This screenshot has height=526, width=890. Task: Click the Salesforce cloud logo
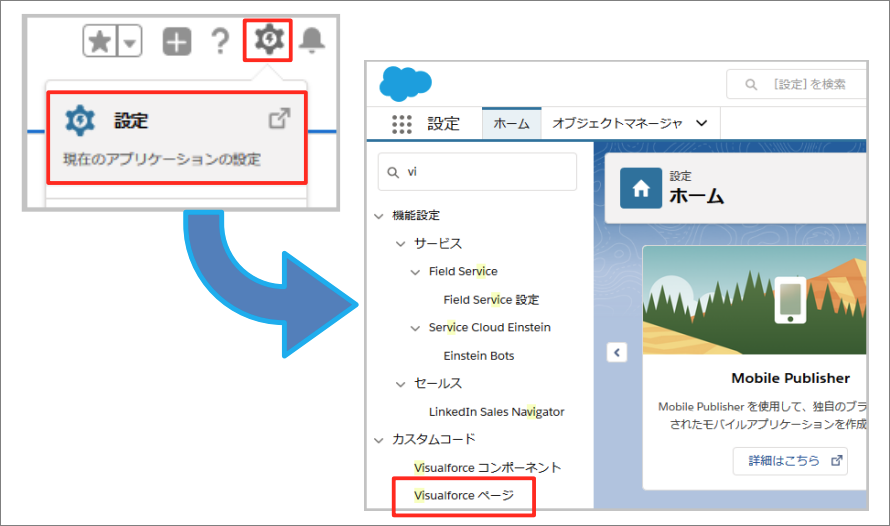pos(405,83)
